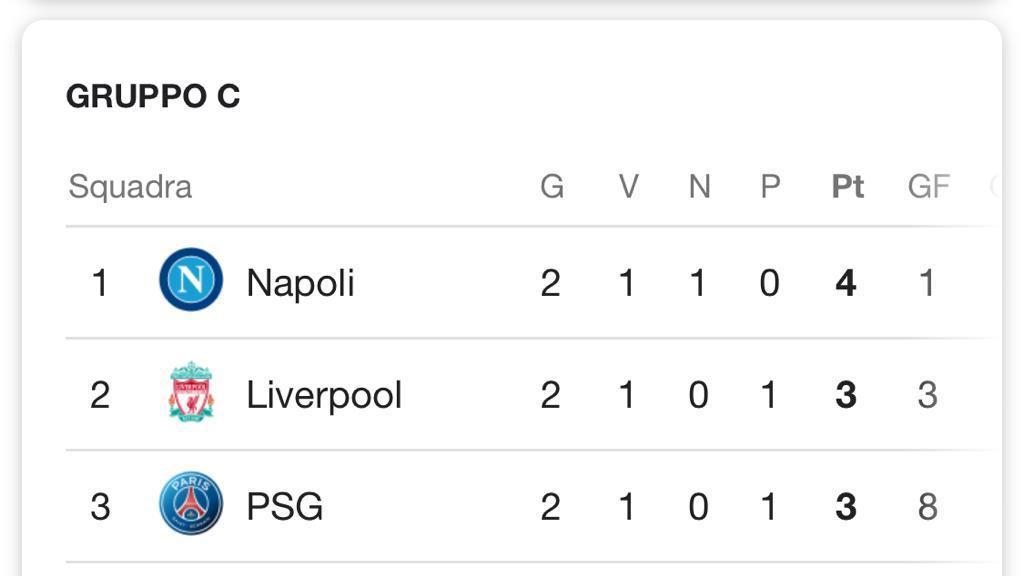Click the Napoli club crest
1024x576 pixels.
[x=190, y=280]
